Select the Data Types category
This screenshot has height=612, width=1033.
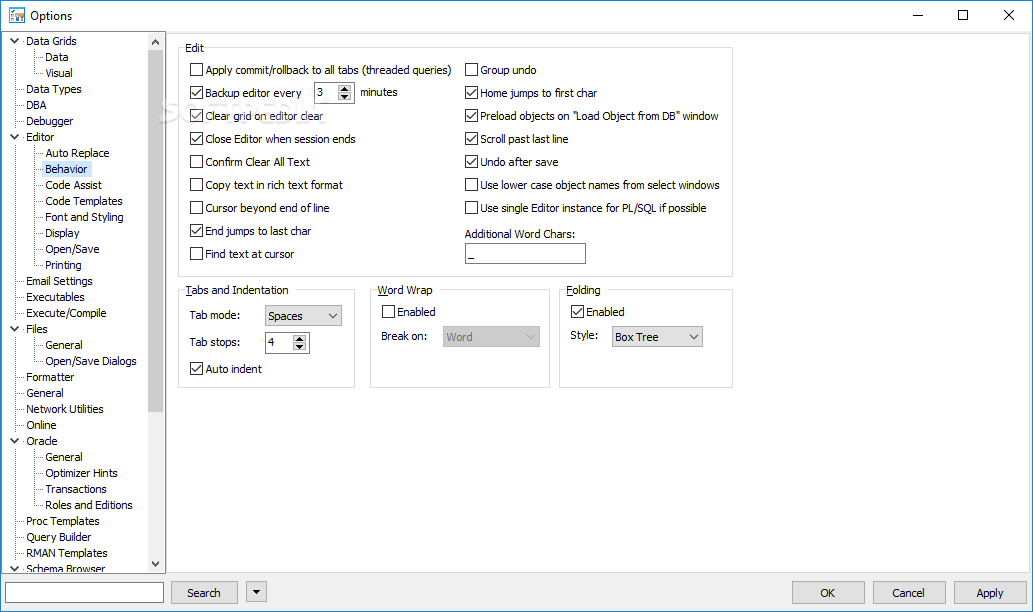(54, 89)
